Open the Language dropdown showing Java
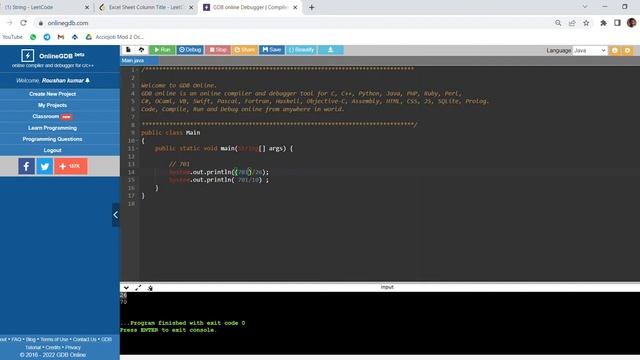This screenshot has height=360, width=640. click(589, 51)
